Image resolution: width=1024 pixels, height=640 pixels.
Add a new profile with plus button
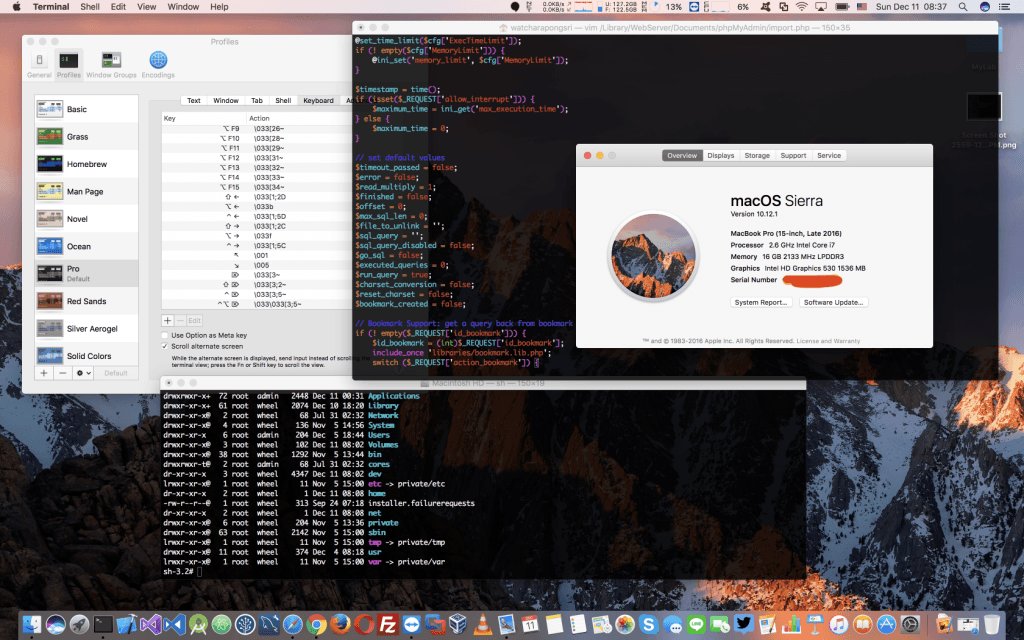coord(43,373)
